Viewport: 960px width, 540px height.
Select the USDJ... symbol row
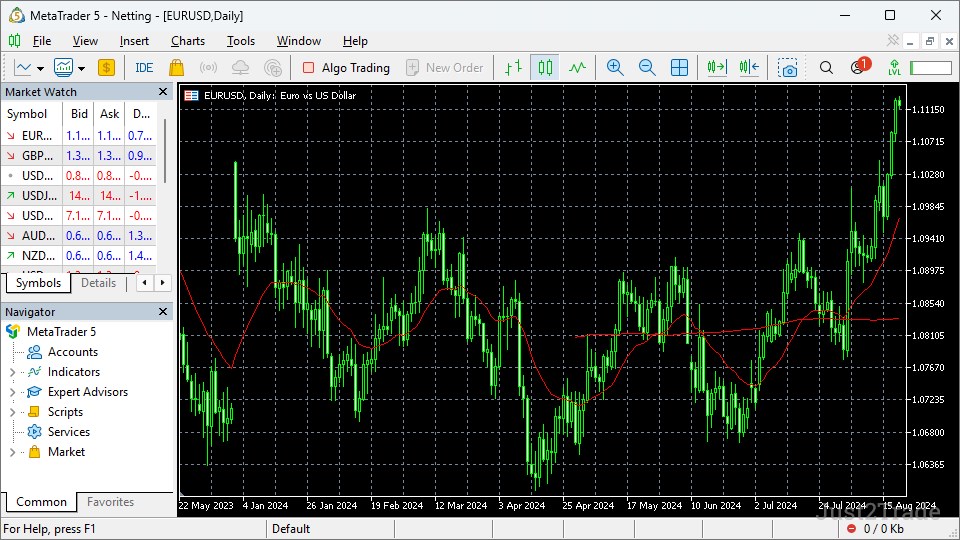pos(79,196)
